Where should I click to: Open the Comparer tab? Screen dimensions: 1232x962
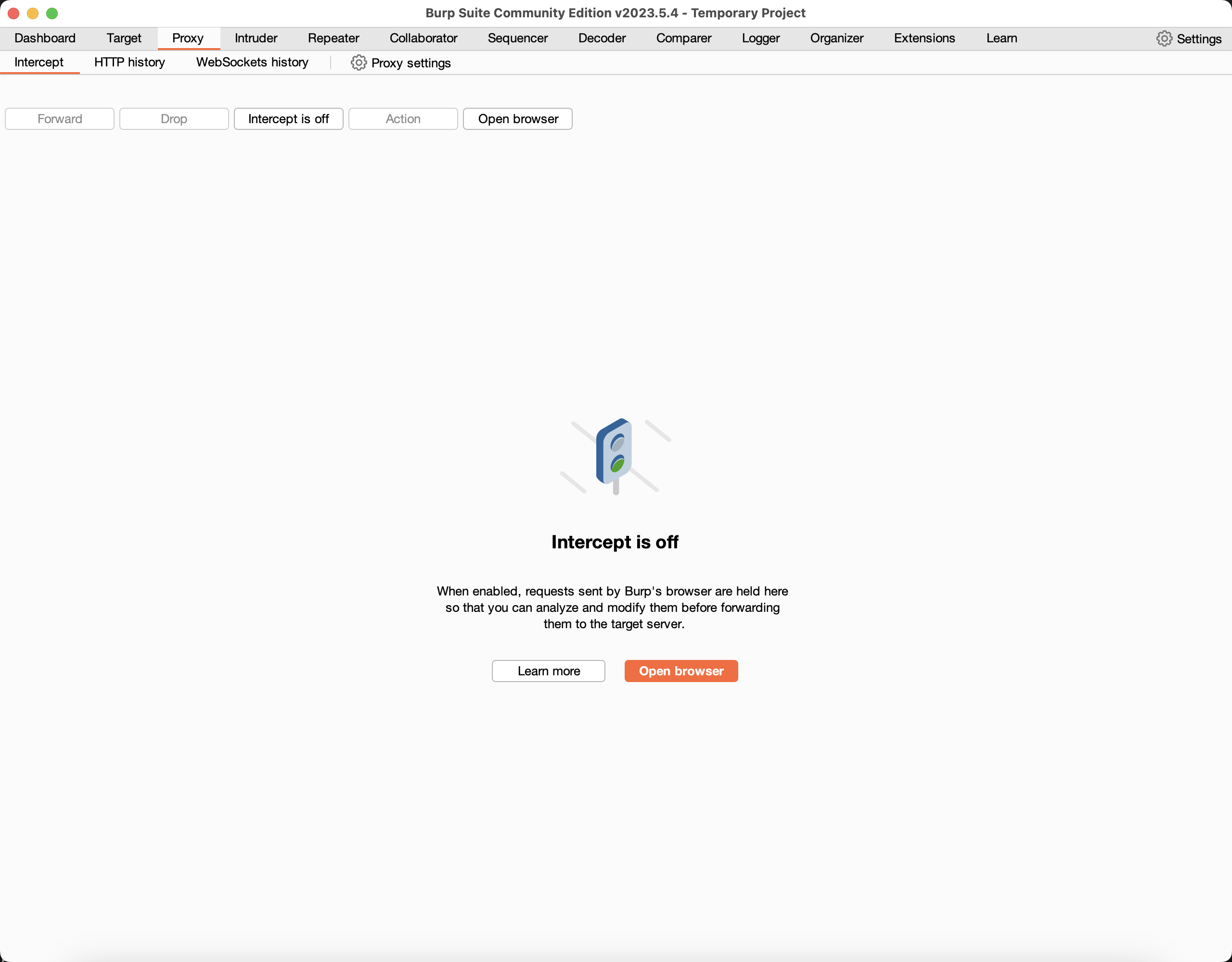(683, 38)
